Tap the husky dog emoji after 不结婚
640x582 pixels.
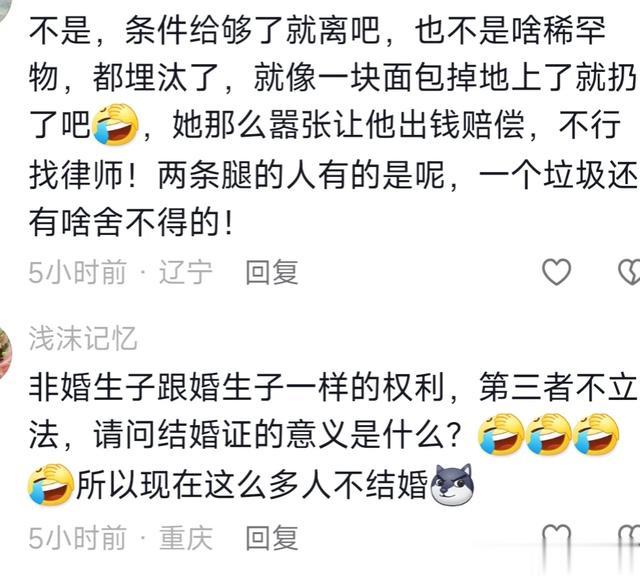[x=453, y=485]
